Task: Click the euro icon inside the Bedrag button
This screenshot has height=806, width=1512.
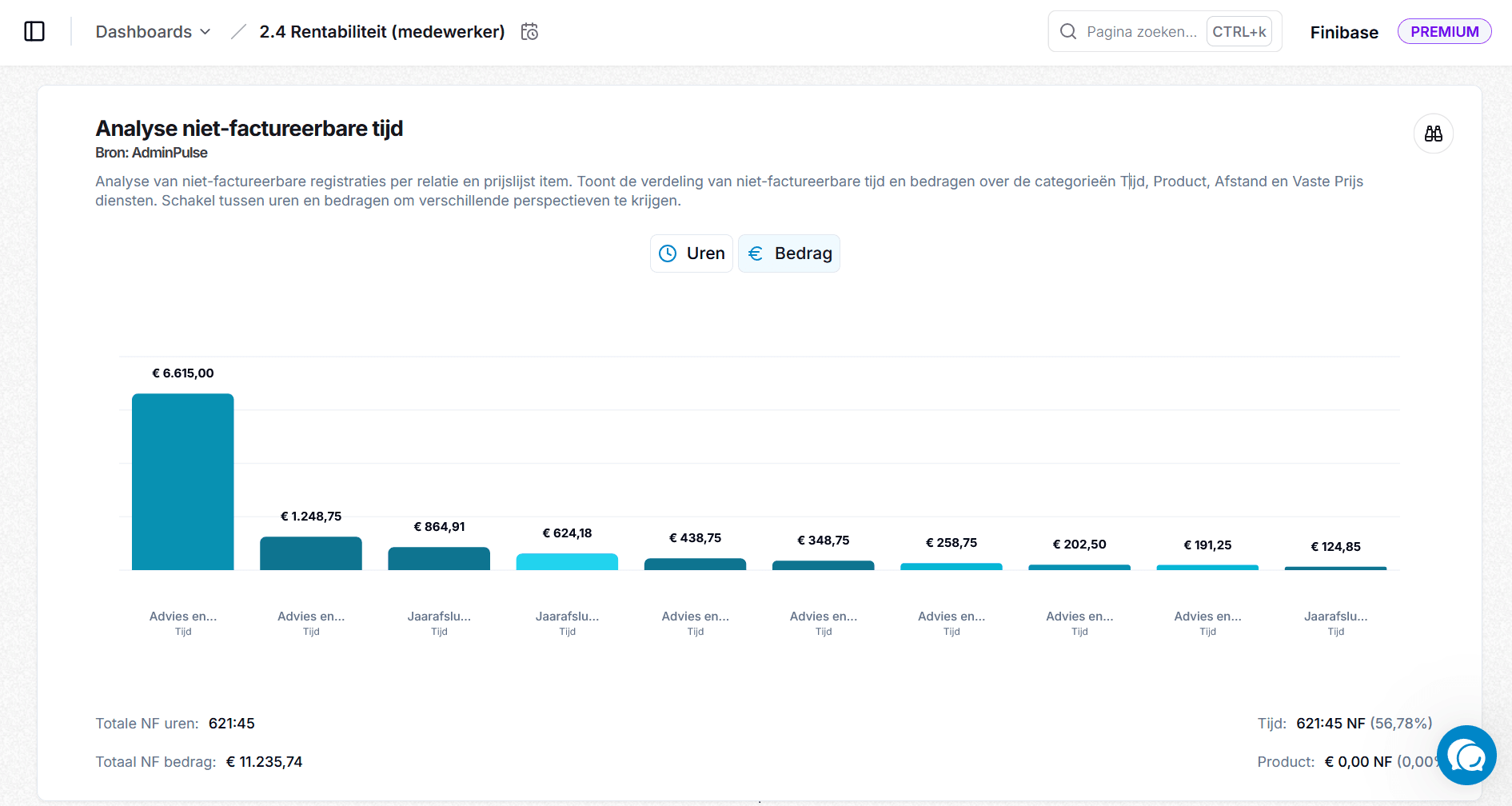Action: [757, 253]
